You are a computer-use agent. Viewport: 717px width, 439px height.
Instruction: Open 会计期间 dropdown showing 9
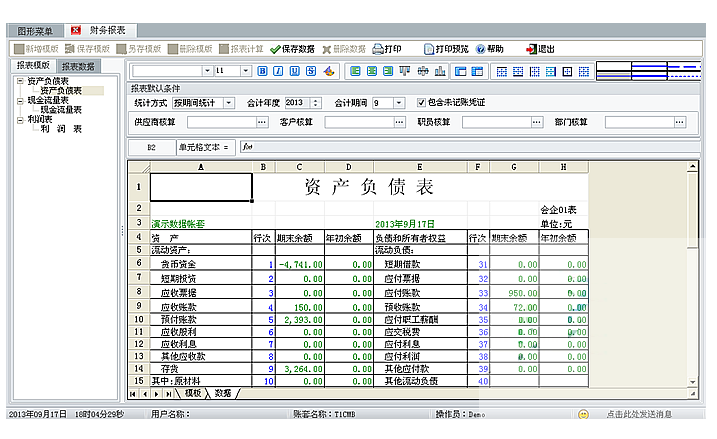(x=399, y=103)
